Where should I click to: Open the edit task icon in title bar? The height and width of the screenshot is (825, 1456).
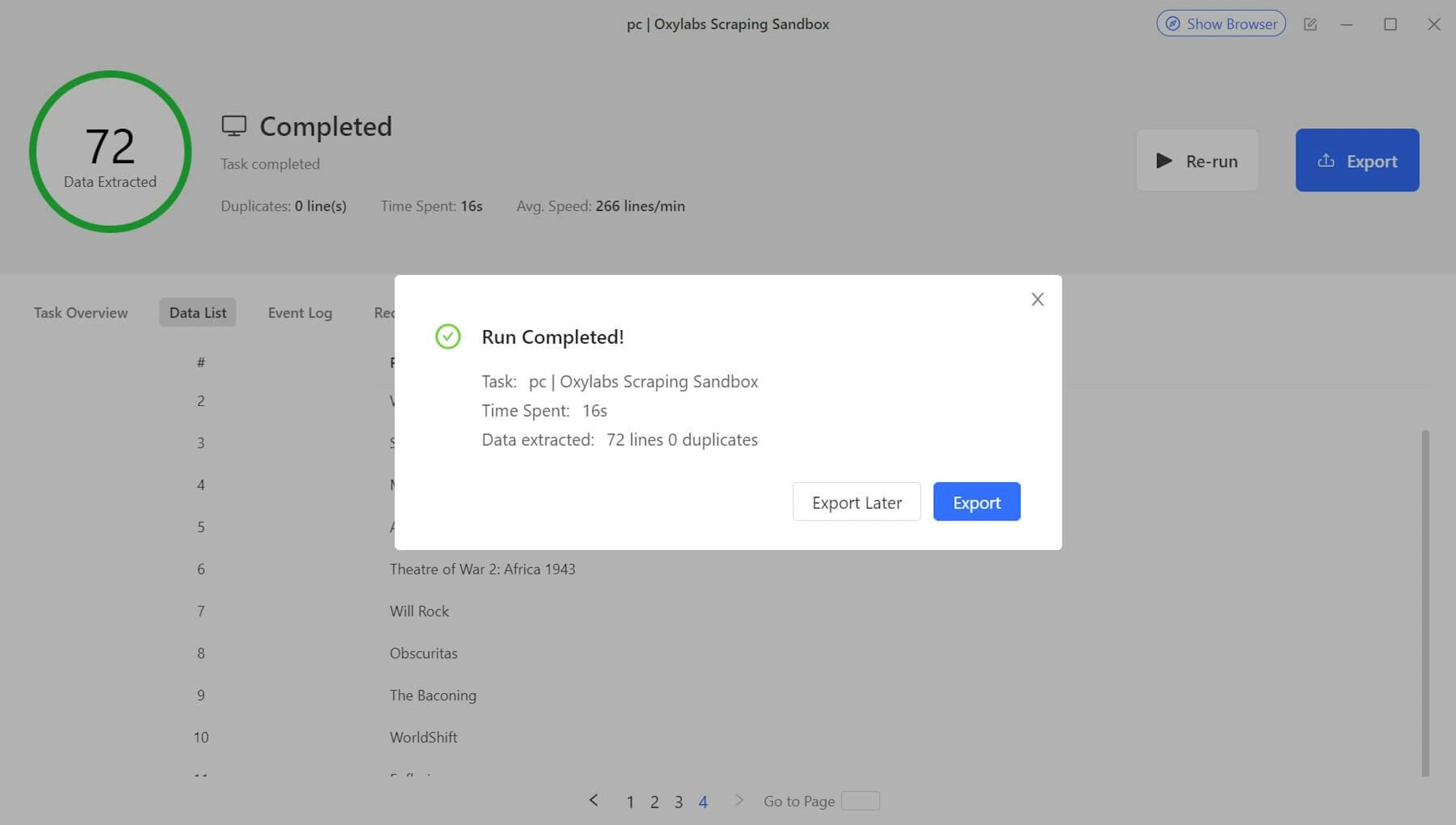click(1310, 24)
